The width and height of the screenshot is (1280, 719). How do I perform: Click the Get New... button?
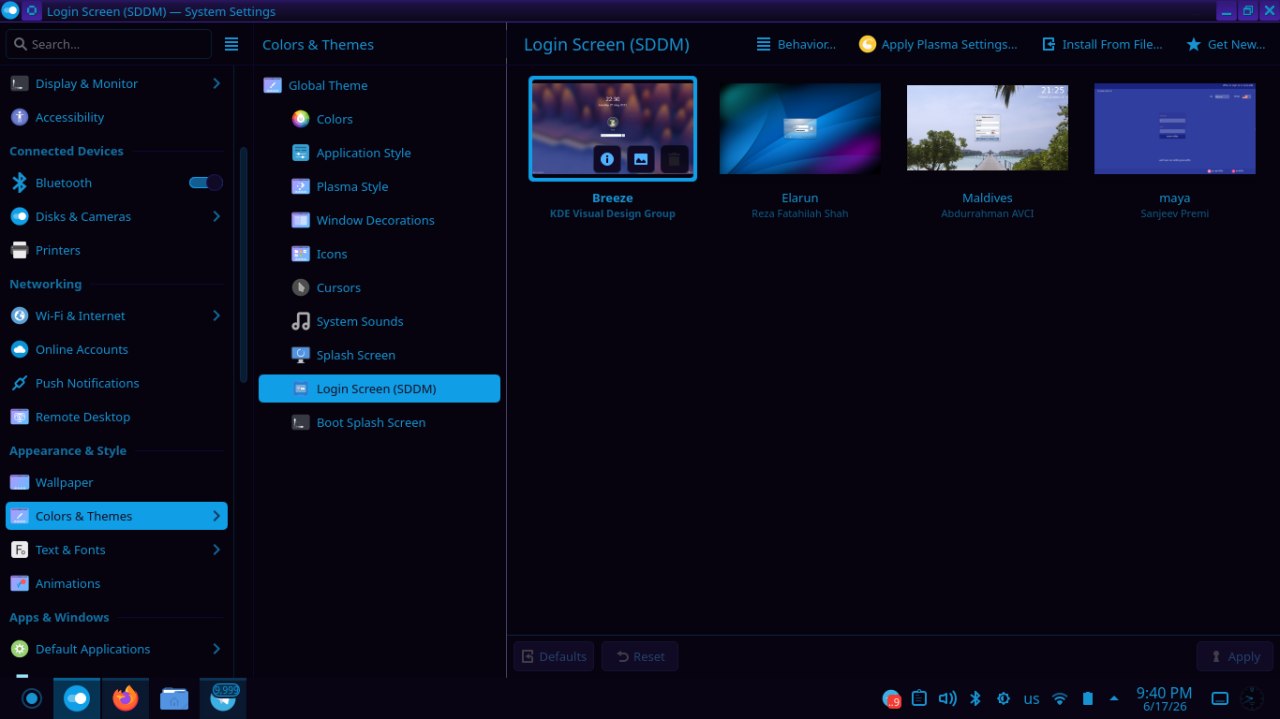click(x=1225, y=44)
